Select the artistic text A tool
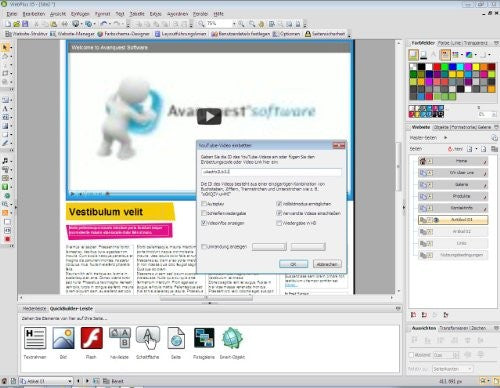The height and width of the screenshot is (388, 500). (x=5, y=109)
